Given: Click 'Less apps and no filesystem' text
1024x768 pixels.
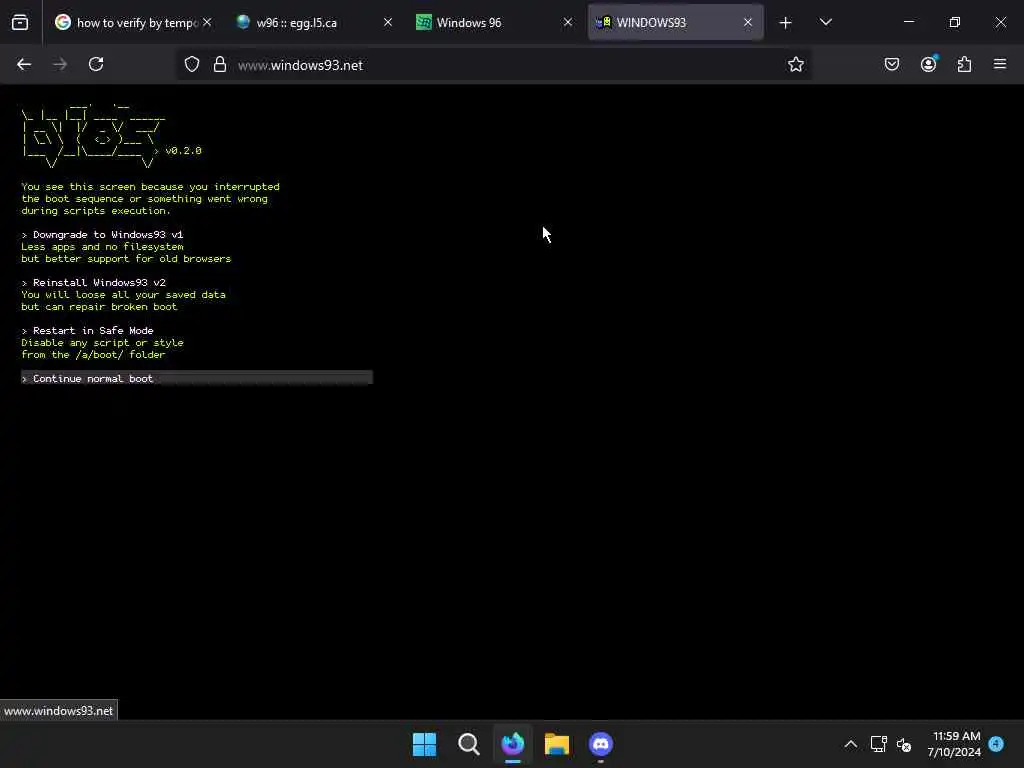Looking at the screenshot, I should pyautogui.click(x=103, y=246).
